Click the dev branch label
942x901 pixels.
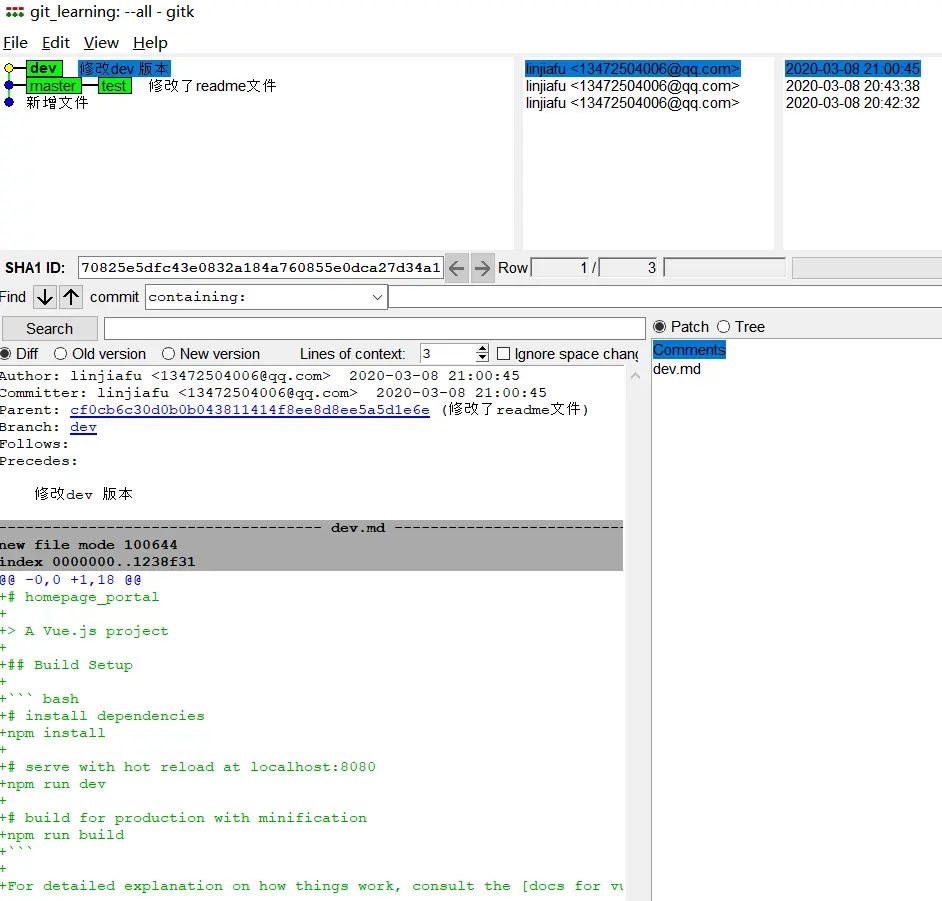[44, 68]
